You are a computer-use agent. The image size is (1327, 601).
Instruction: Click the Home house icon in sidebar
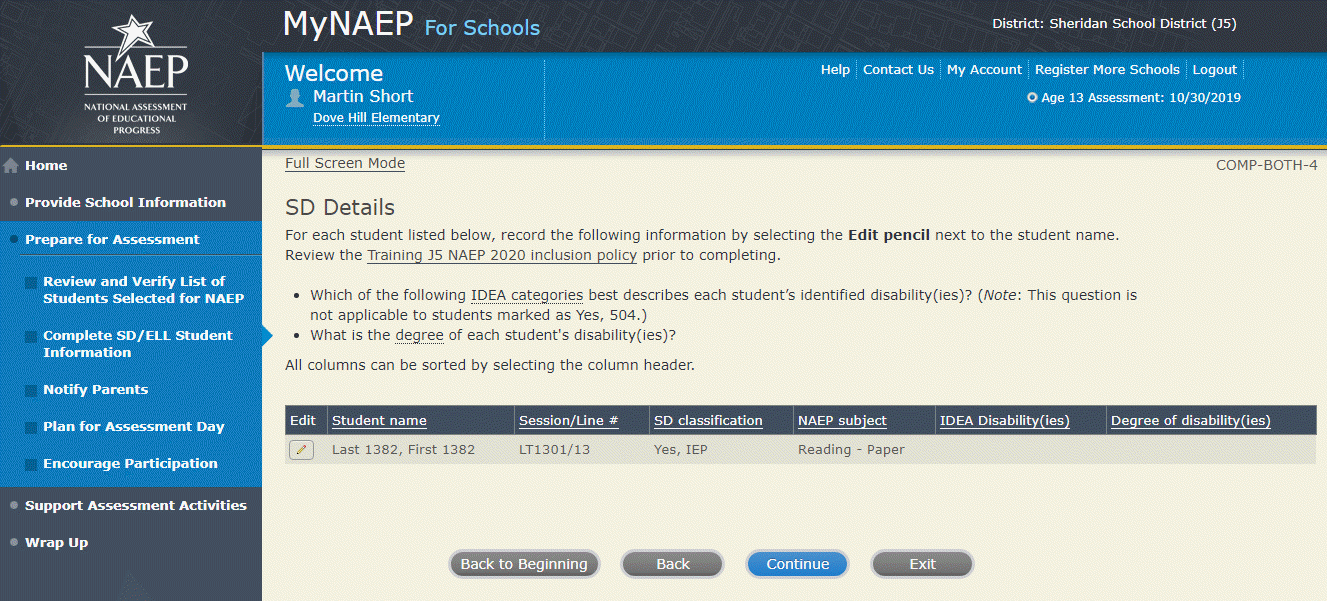point(12,166)
